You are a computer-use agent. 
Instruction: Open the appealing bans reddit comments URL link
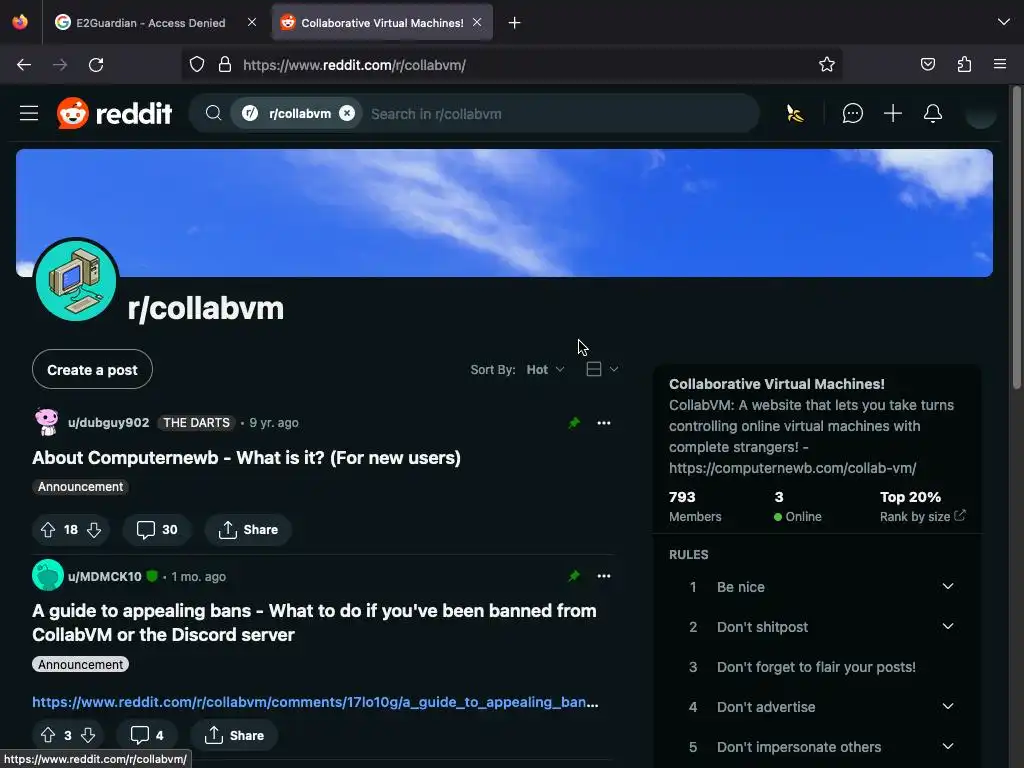click(x=315, y=702)
